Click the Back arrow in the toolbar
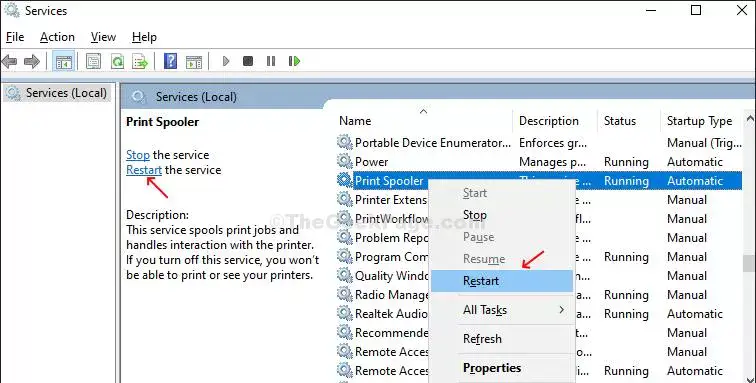 [x=9, y=61]
